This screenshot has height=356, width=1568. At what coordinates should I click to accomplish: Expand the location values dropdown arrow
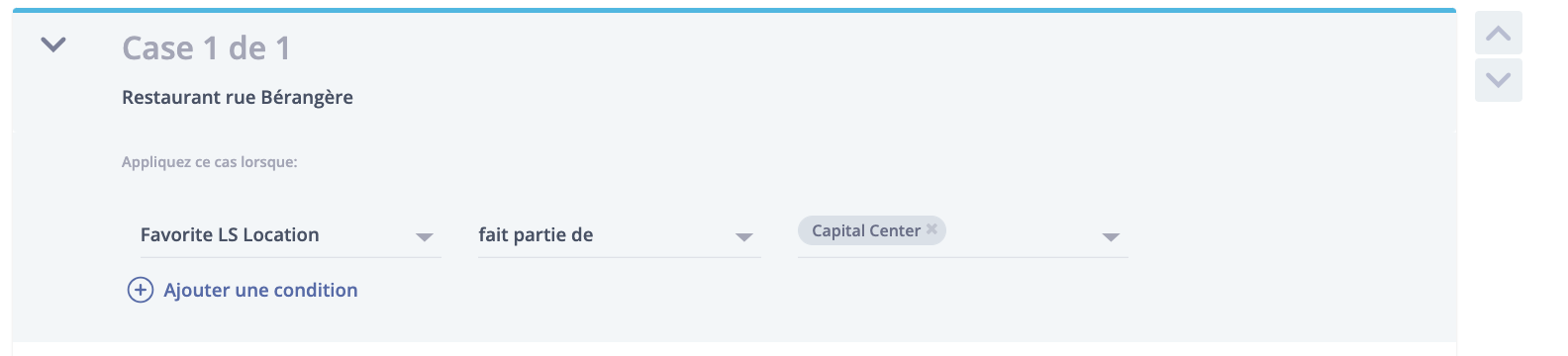pyautogui.click(x=1111, y=237)
